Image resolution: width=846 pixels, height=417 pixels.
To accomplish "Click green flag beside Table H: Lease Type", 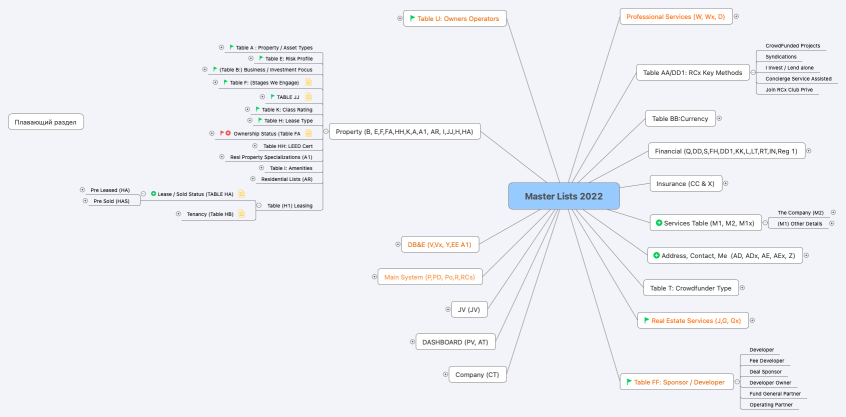I will coord(260,120).
